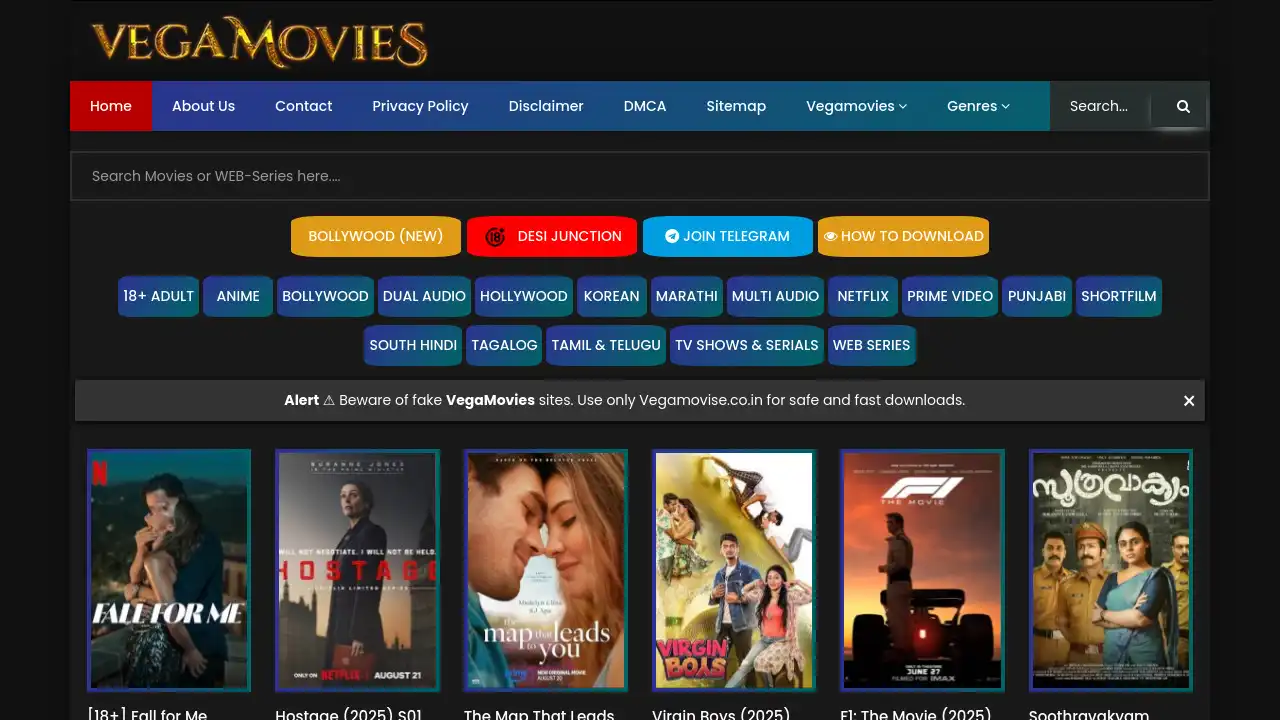
Task: Select the Web Series category
Action: click(871, 345)
